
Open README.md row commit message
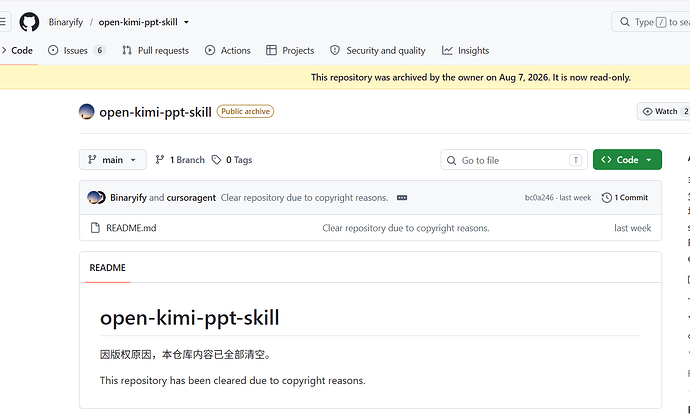click(x=405, y=228)
